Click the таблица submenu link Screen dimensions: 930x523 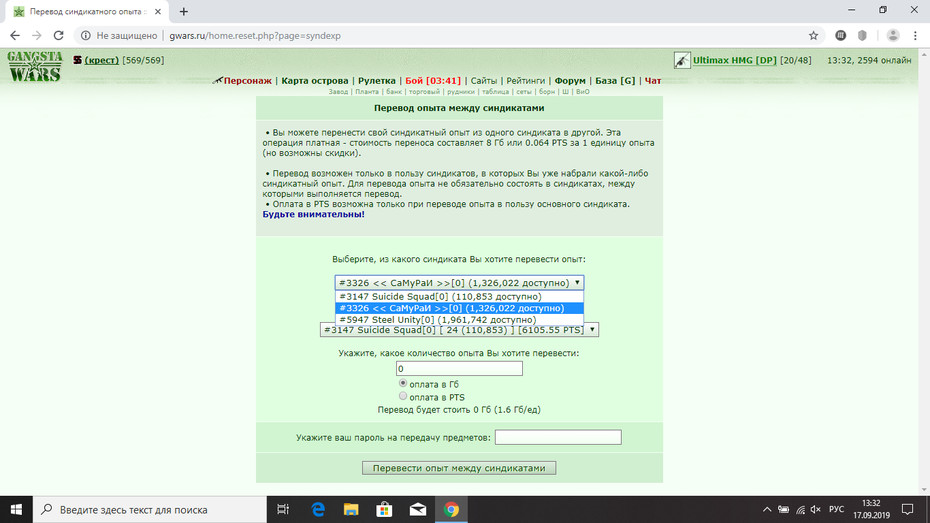[x=495, y=92]
